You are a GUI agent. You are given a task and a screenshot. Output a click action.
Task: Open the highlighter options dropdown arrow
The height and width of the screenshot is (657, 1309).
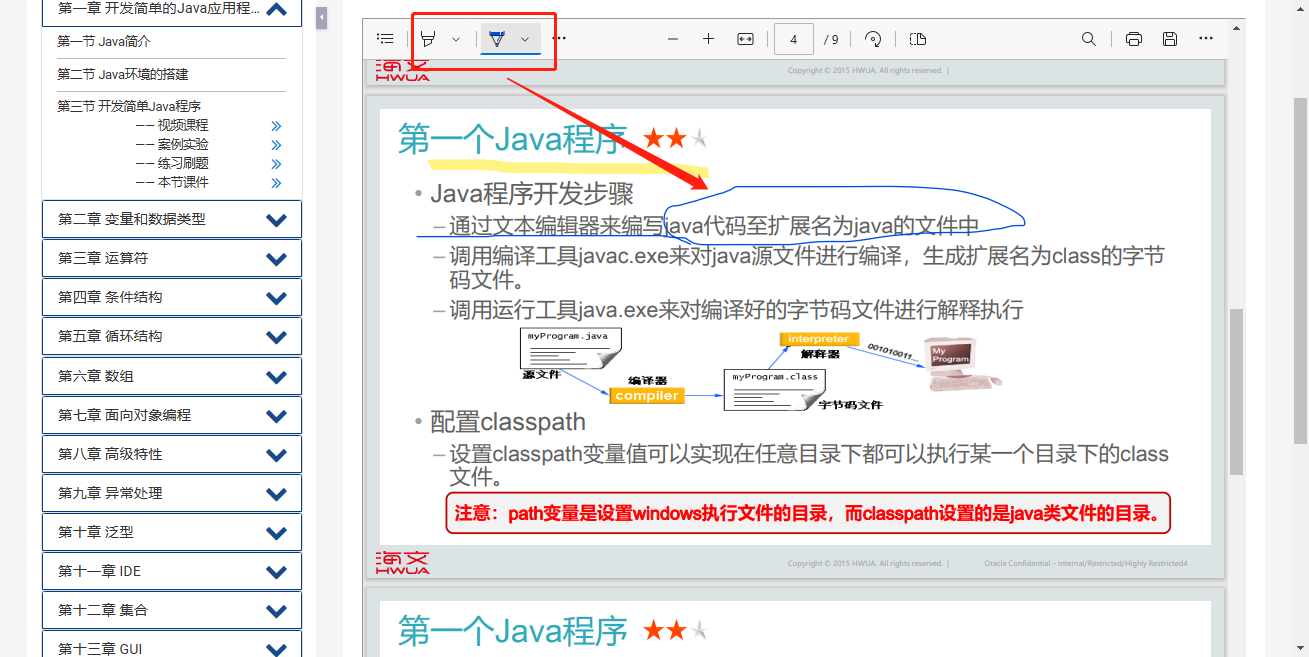pos(456,39)
